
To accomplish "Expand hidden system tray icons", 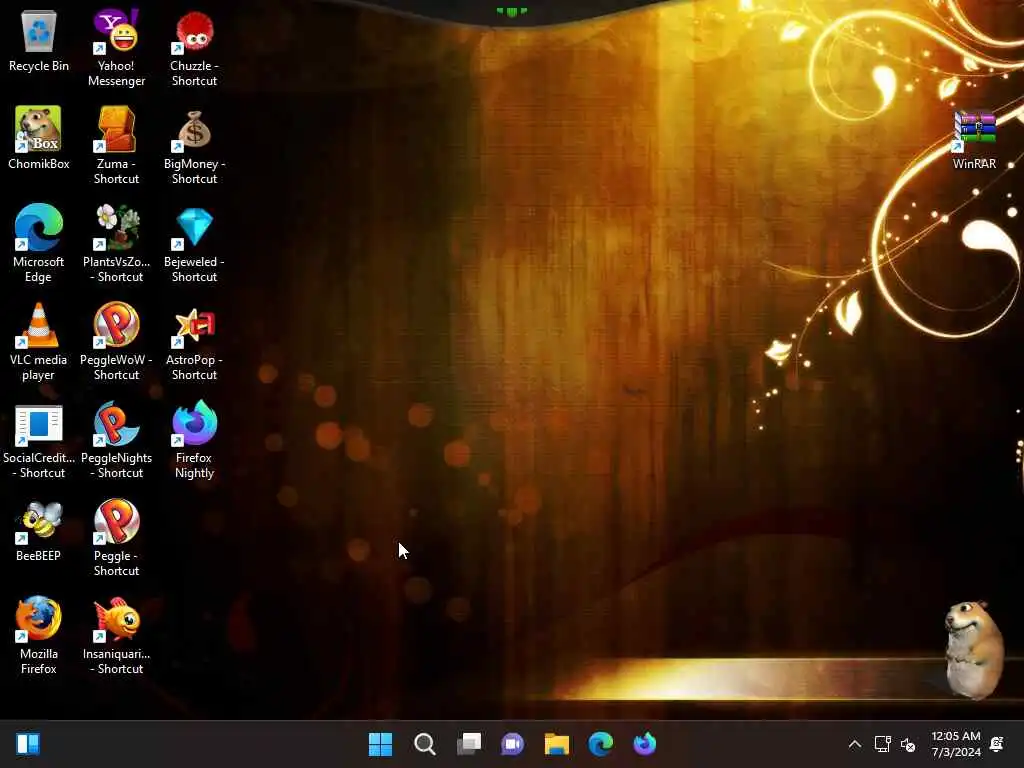I will point(854,744).
